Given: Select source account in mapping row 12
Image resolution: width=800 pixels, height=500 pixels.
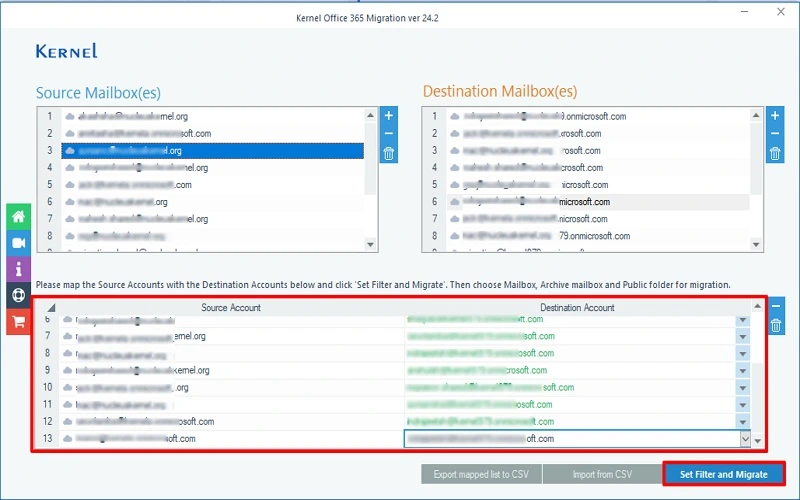Looking at the screenshot, I should [x=232, y=422].
